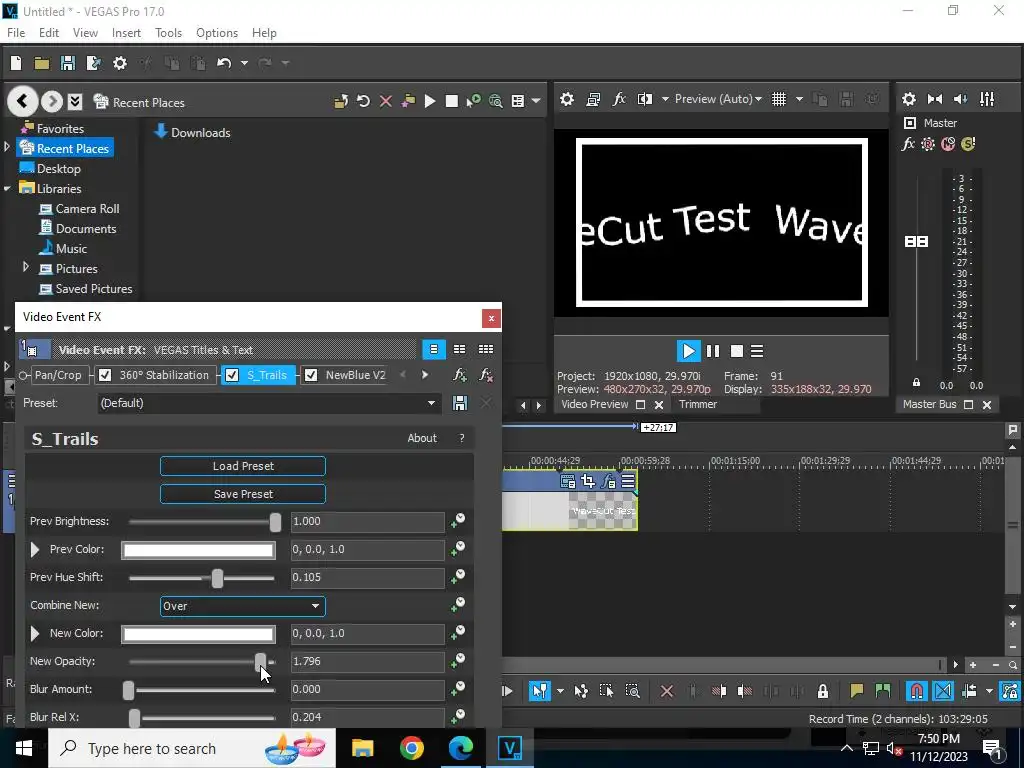
Task: Refresh the Explorer file list
Action: coord(363,101)
